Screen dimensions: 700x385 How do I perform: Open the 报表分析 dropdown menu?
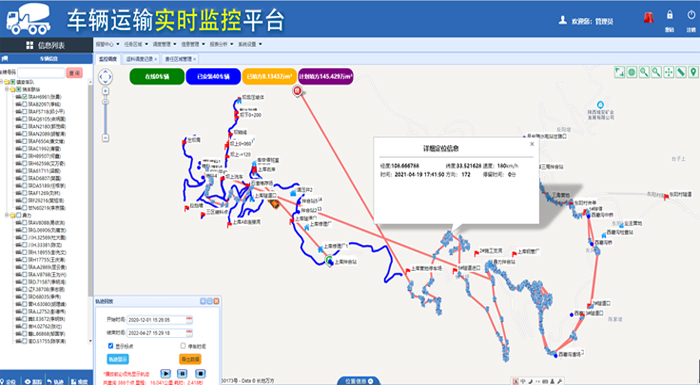point(221,44)
